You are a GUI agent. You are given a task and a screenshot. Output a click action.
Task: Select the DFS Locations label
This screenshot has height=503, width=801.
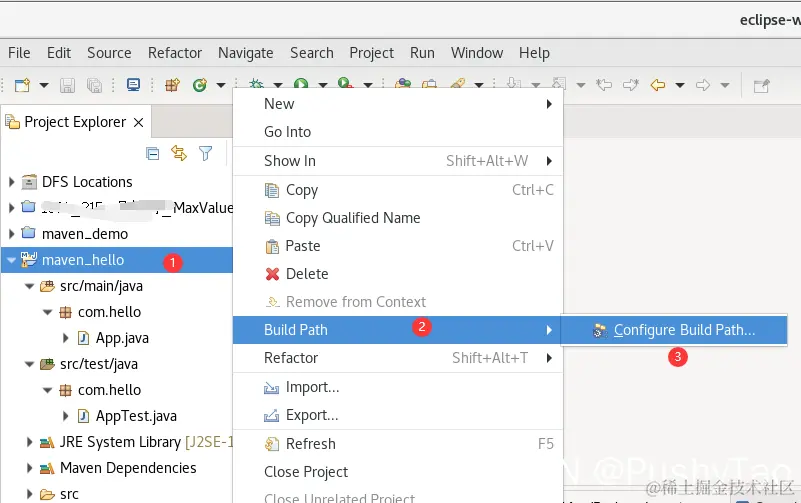[x=87, y=182]
